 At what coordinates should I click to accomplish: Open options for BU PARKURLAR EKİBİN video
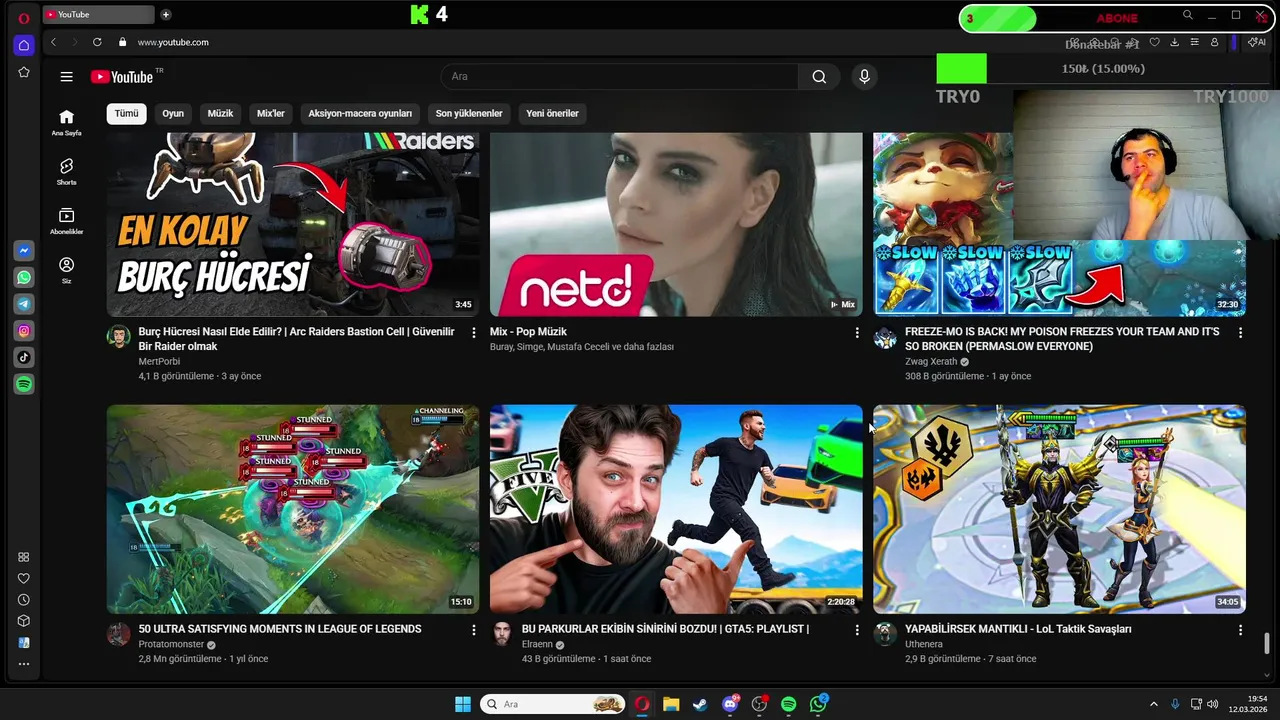(x=857, y=630)
